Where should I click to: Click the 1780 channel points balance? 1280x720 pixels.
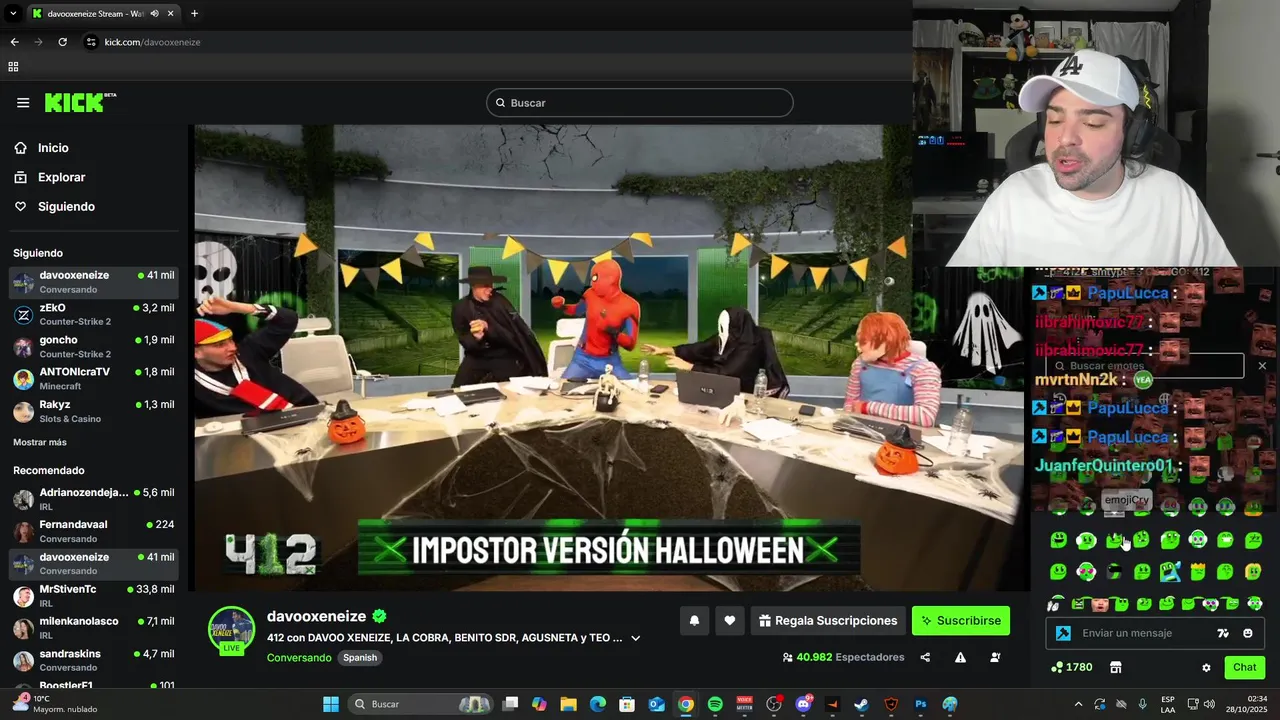click(1072, 667)
